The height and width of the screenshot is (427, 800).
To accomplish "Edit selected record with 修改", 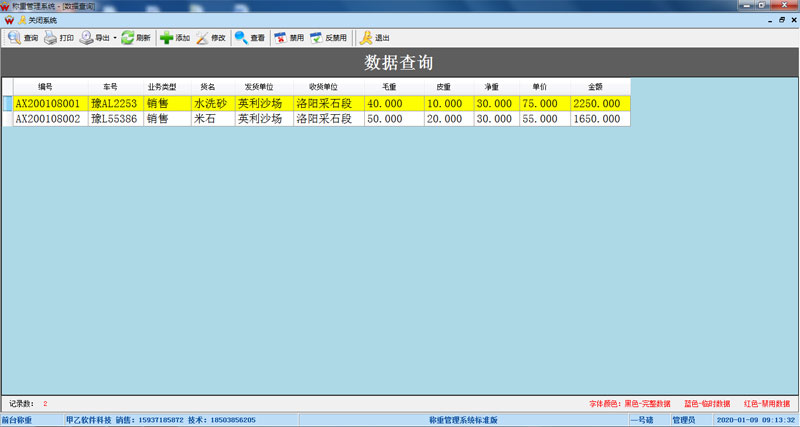I will [211, 38].
